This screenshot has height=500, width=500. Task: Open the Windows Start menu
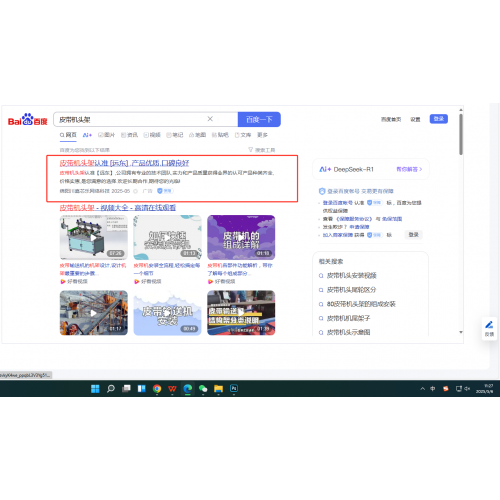coord(95,389)
